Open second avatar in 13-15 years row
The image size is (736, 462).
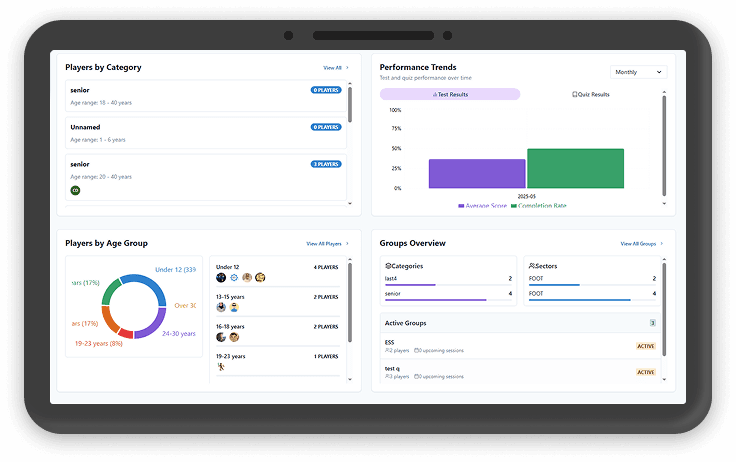click(x=234, y=308)
